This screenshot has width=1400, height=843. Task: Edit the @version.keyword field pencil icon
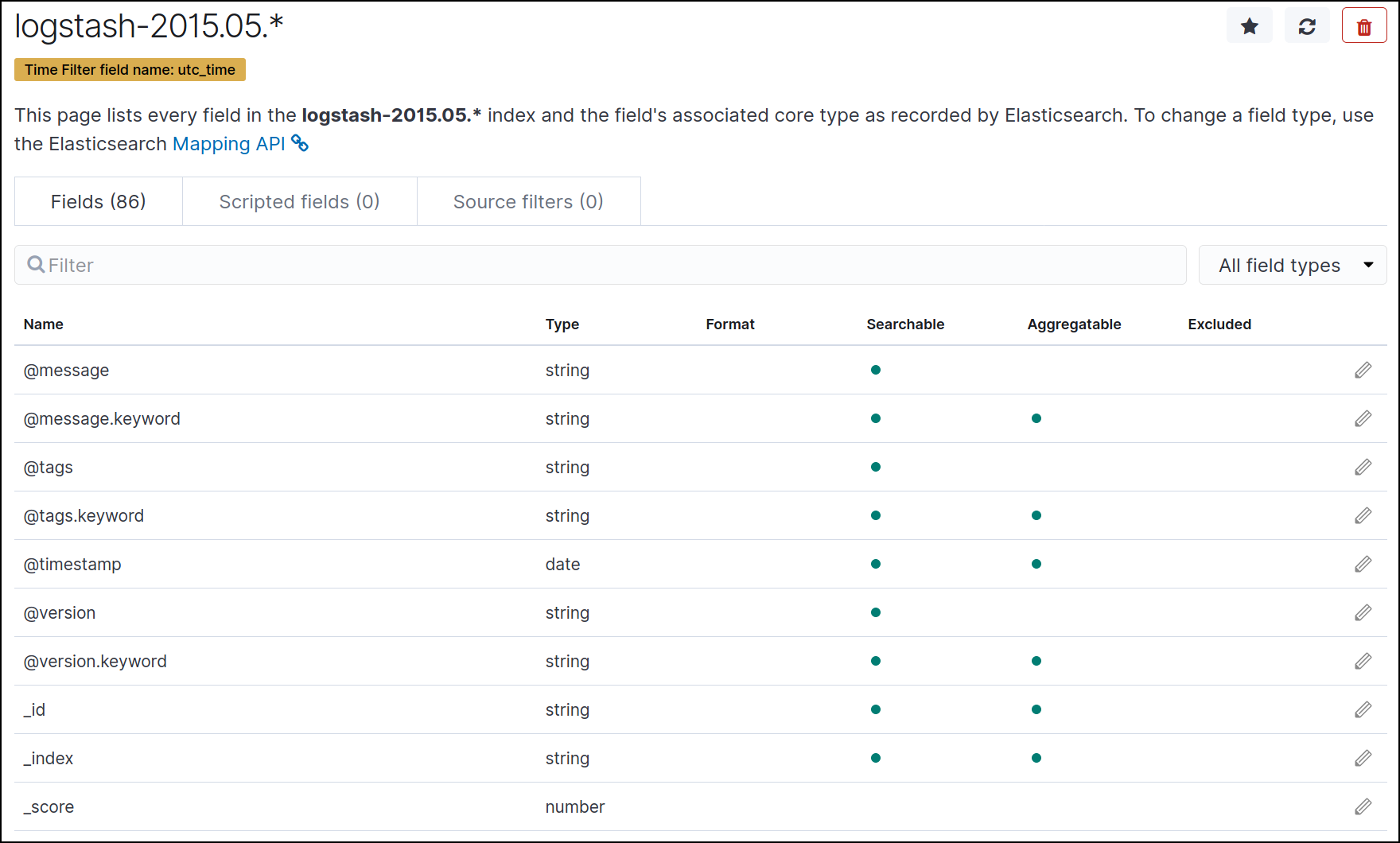pyautogui.click(x=1363, y=661)
